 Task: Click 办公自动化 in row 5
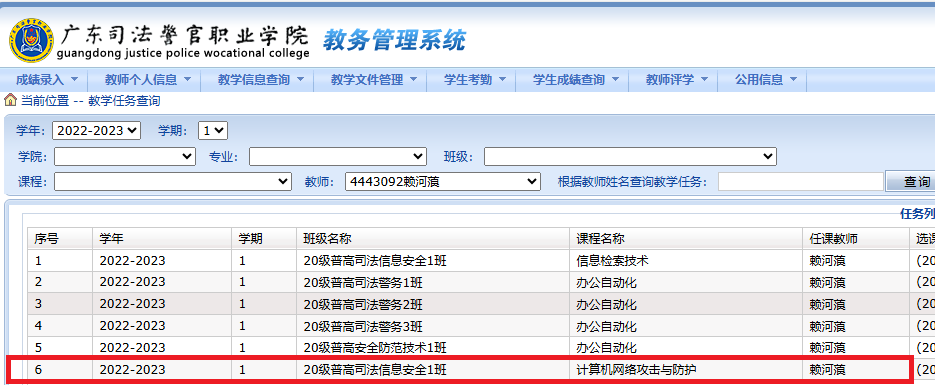pyautogui.click(x=606, y=348)
